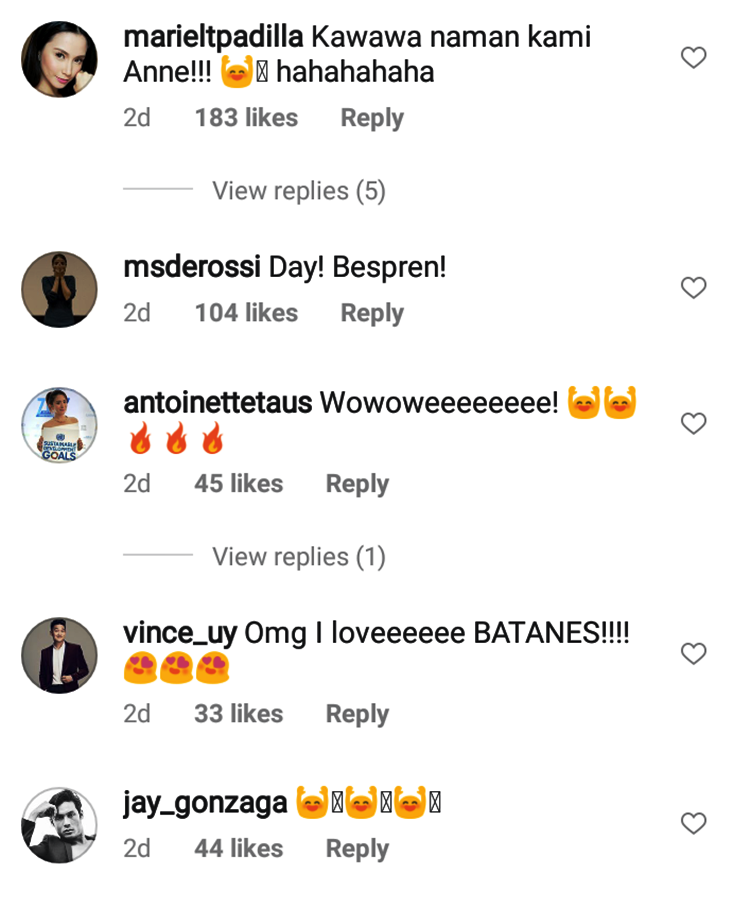Open vince_uy's profile avatar
This screenshot has width=750, height=909.
pos(60,655)
